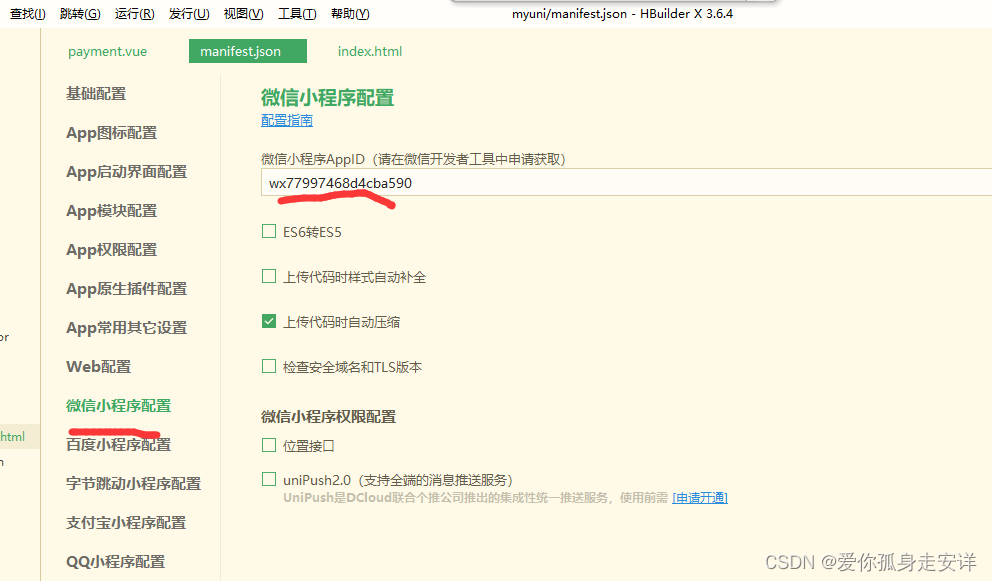Click the WeChat AppID input field
Viewport: 992px width, 581px height.
(500, 183)
